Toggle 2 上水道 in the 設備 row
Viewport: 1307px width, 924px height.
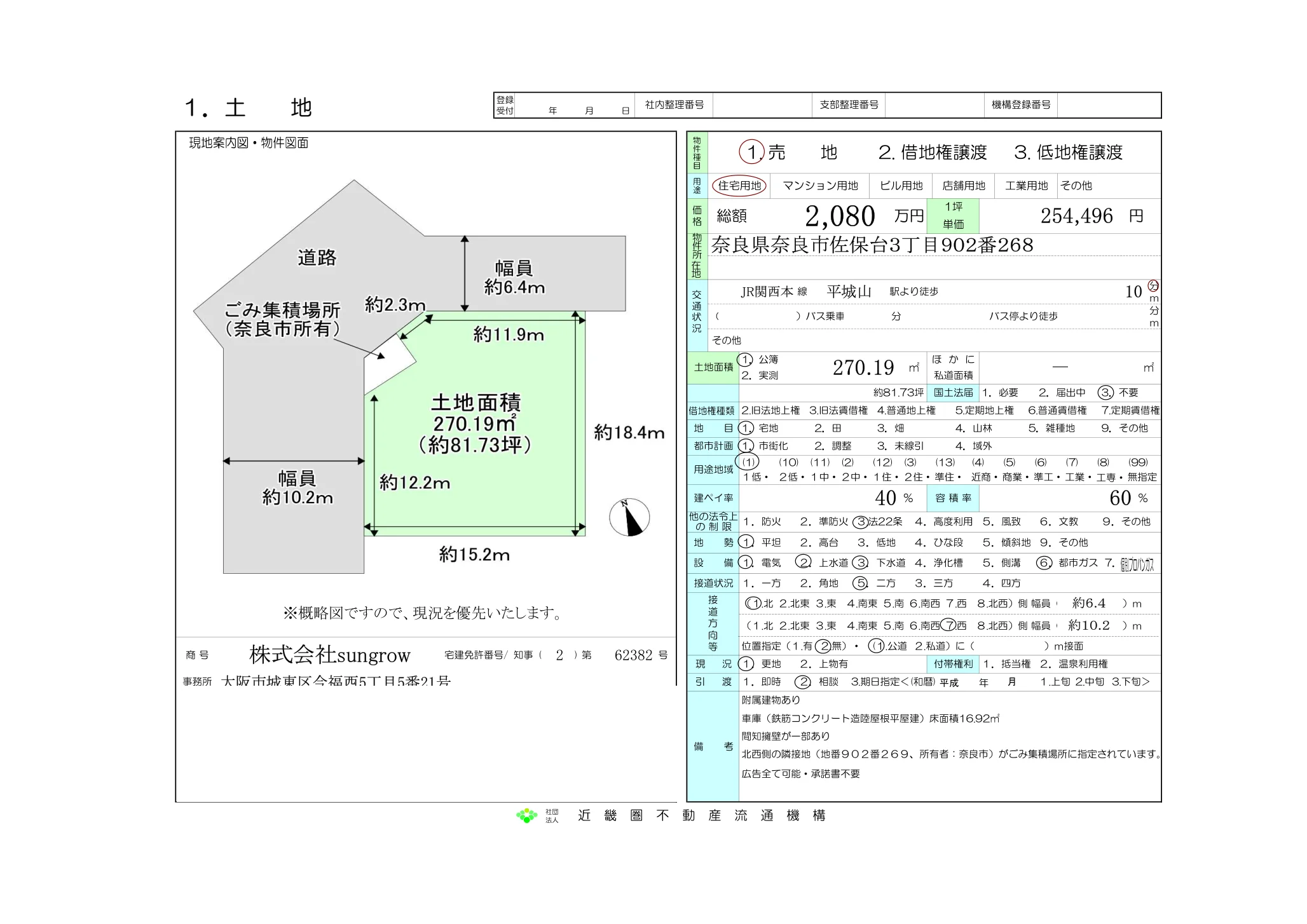pos(822,563)
